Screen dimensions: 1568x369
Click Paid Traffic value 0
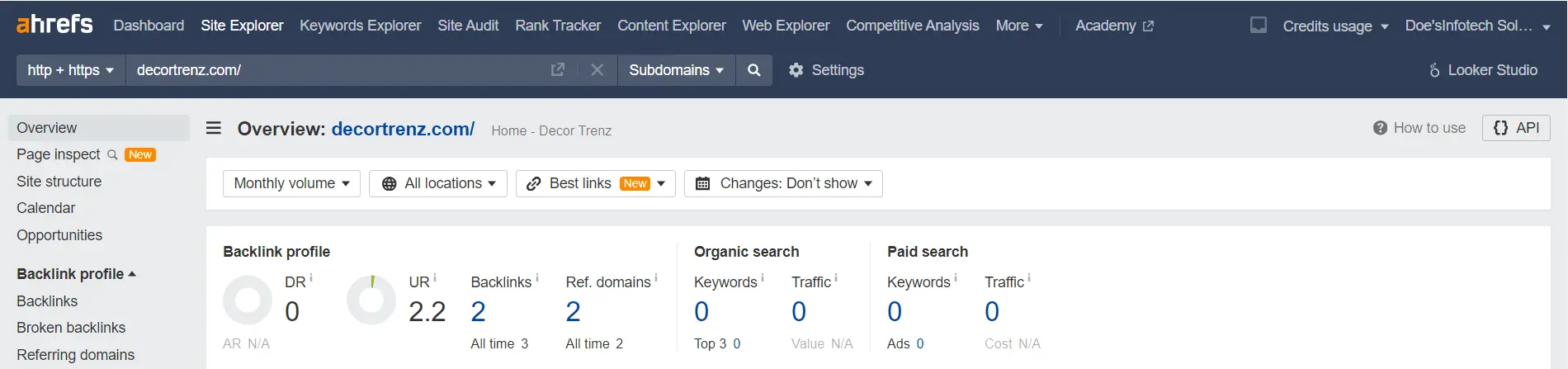(992, 311)
